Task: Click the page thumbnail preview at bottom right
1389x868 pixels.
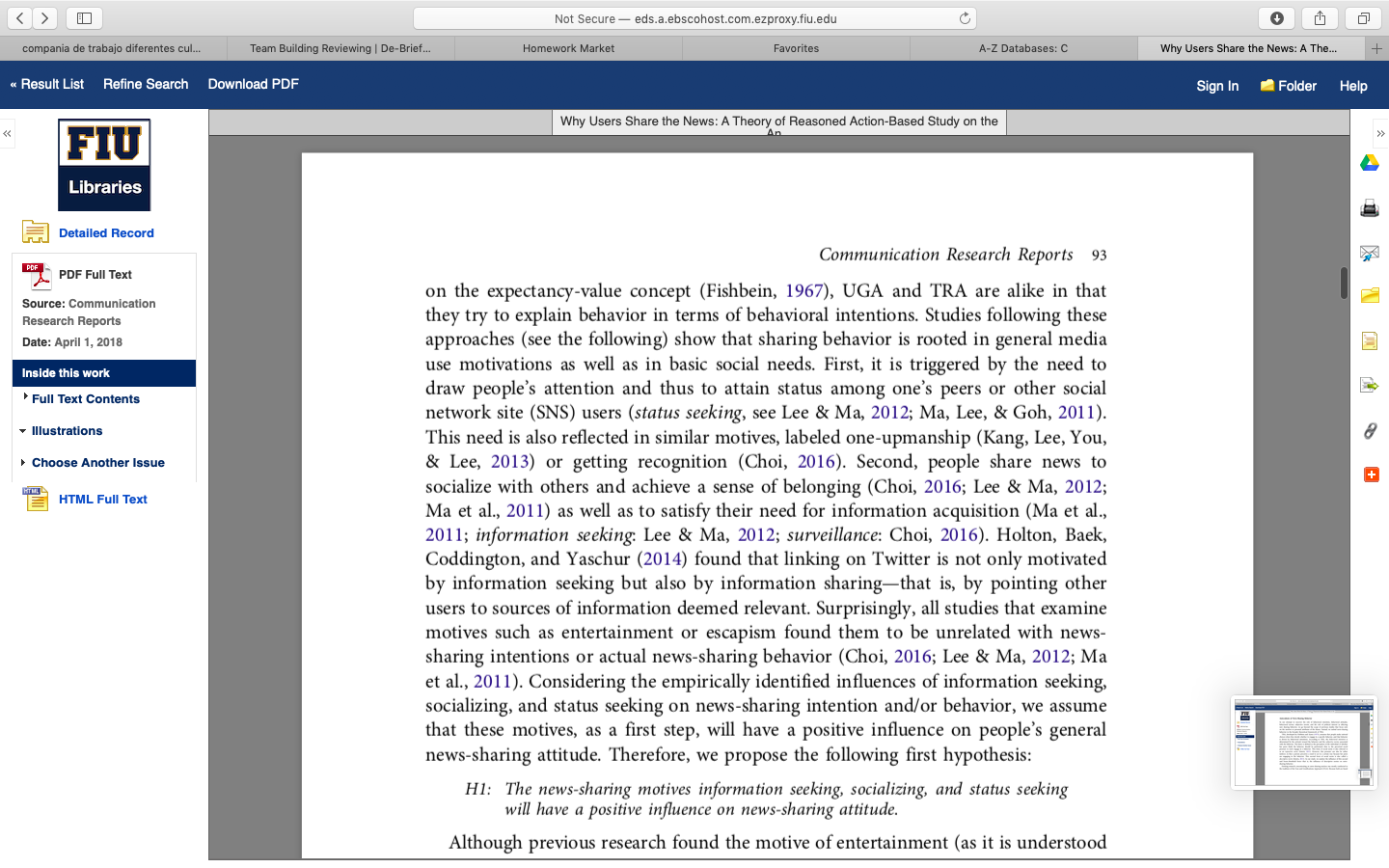Action: click(1304, 744)
